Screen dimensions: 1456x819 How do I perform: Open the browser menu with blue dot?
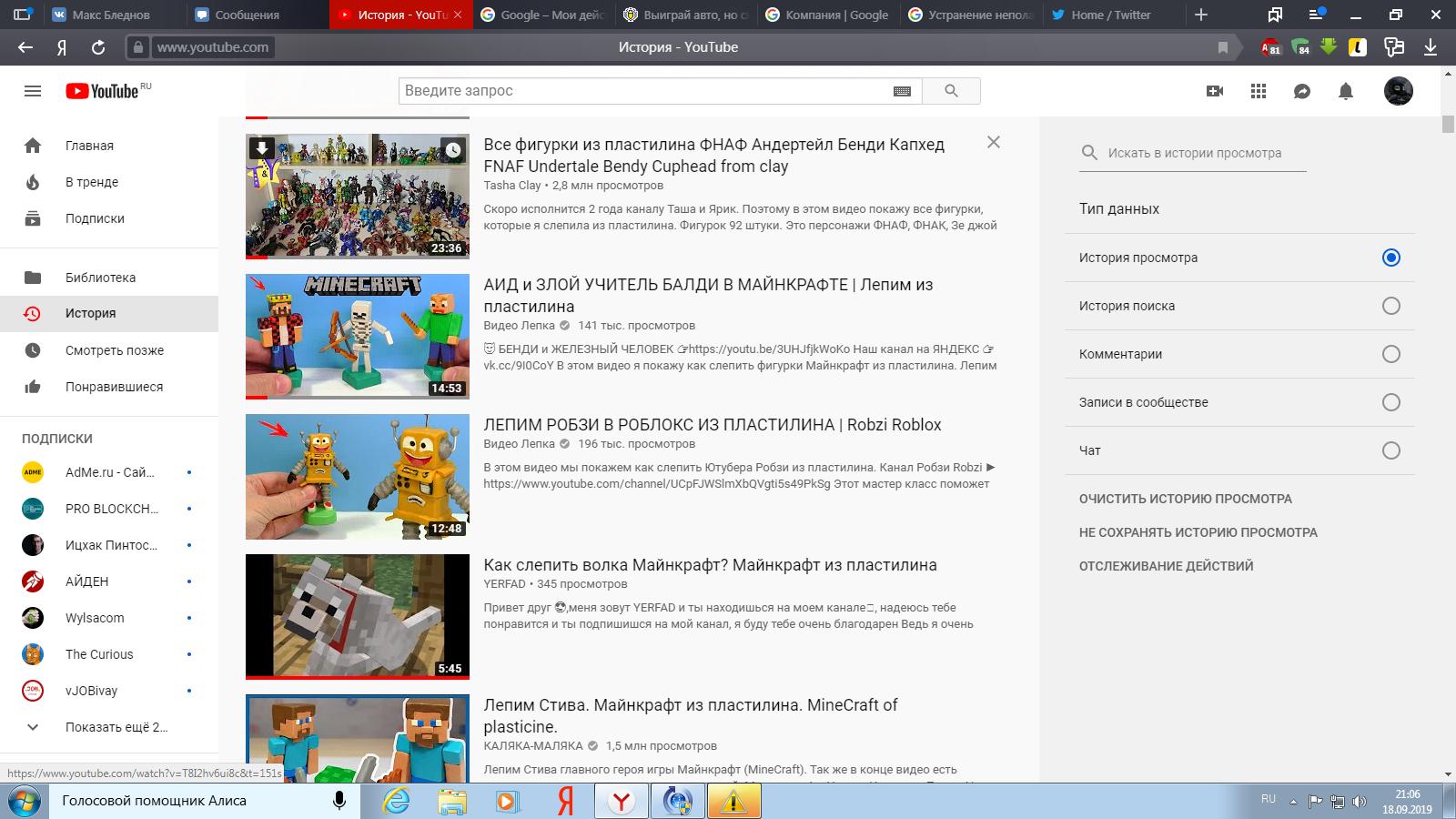pos(1318,15)
